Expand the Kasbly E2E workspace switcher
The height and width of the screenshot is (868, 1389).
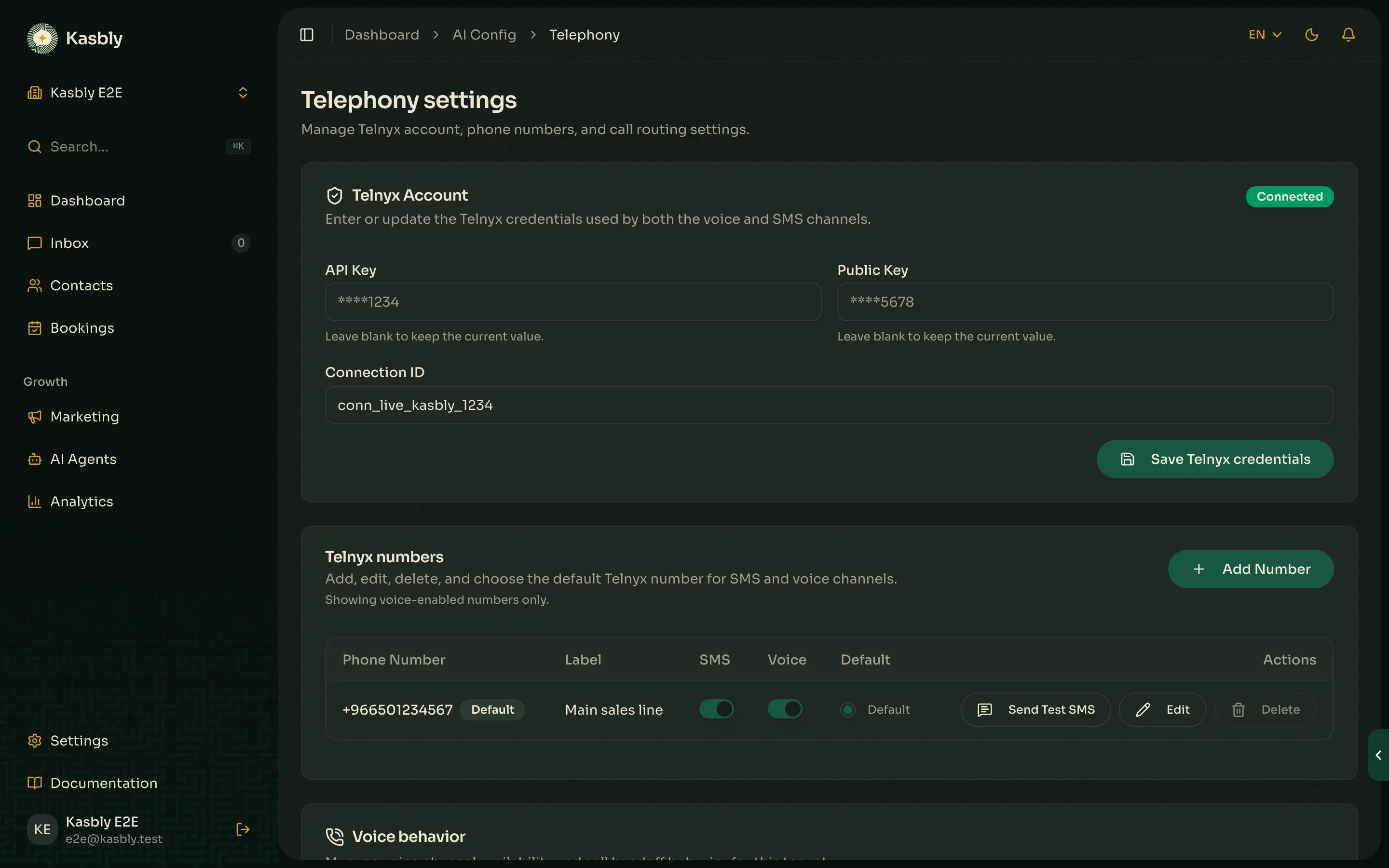[x=139, y=93]
